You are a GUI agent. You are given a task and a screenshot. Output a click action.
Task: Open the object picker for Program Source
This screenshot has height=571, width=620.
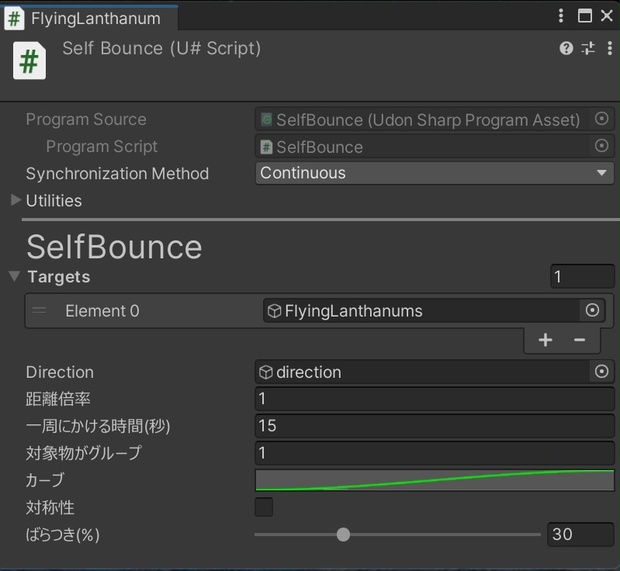pyautogui.click(x=601, y=119)
